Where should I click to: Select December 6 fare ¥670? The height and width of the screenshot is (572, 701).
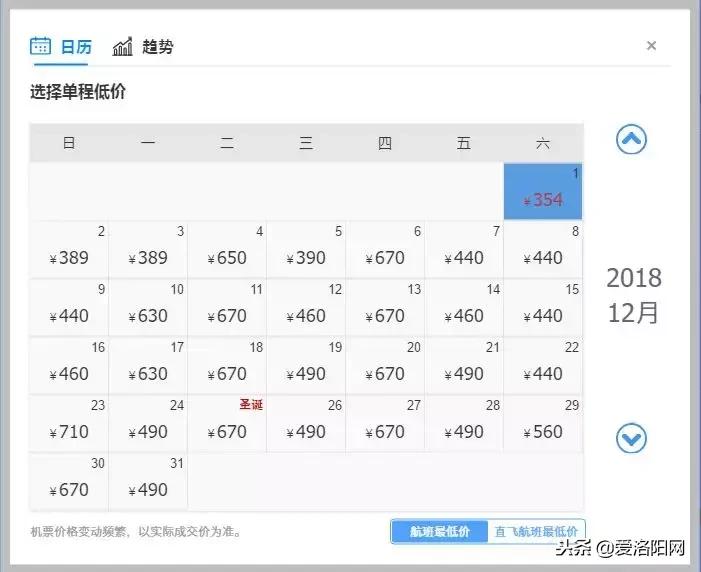[385, 250]
